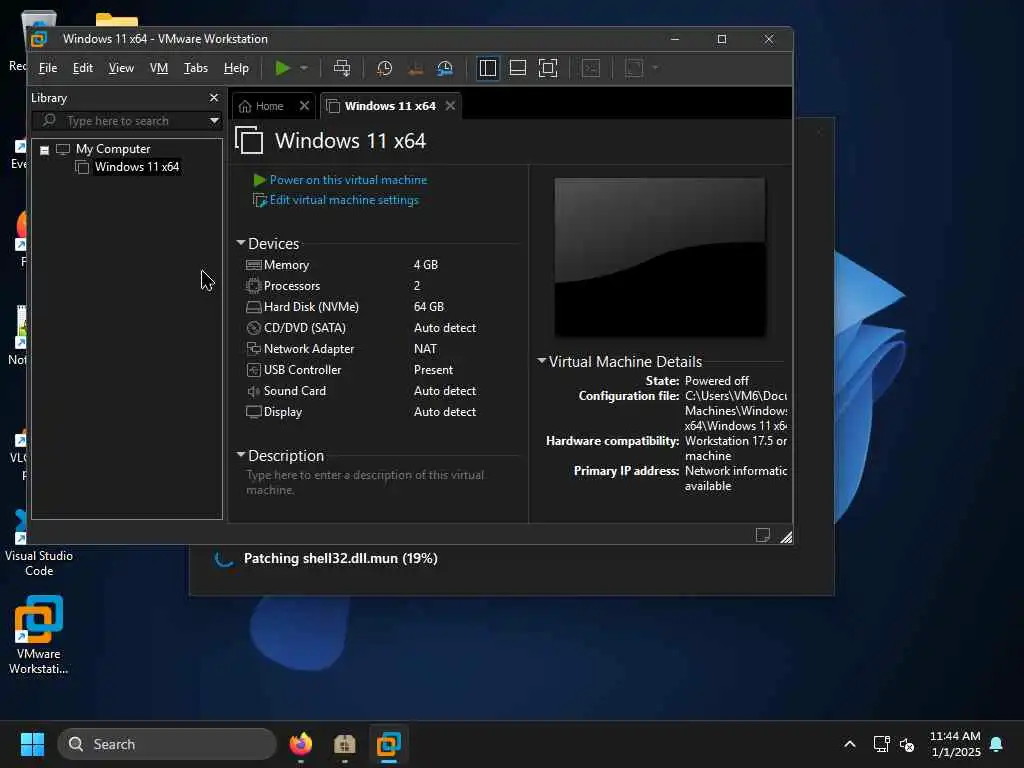Toggle the thumbnail bar view icon
This screenshot has height=768, width=1024.
(x=518, y=68)
